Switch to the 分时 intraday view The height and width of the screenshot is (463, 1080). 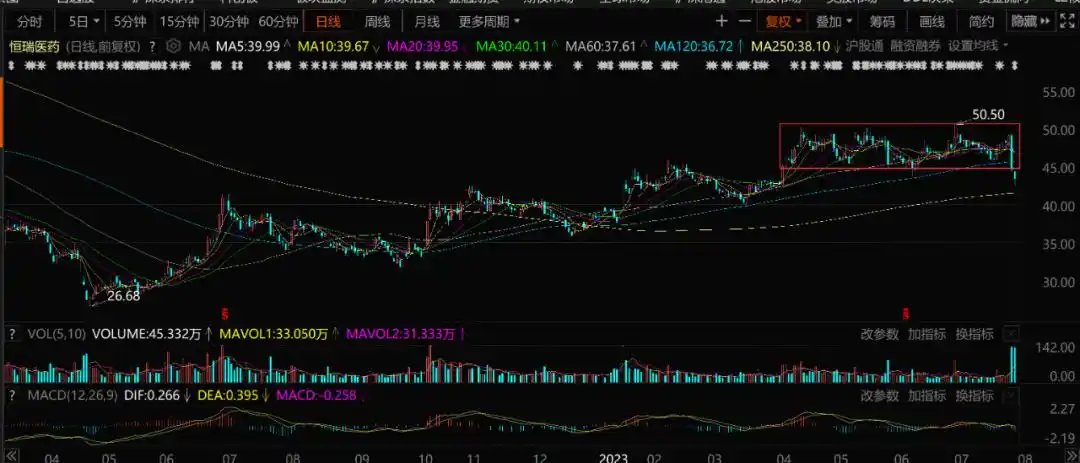point(30,22)
